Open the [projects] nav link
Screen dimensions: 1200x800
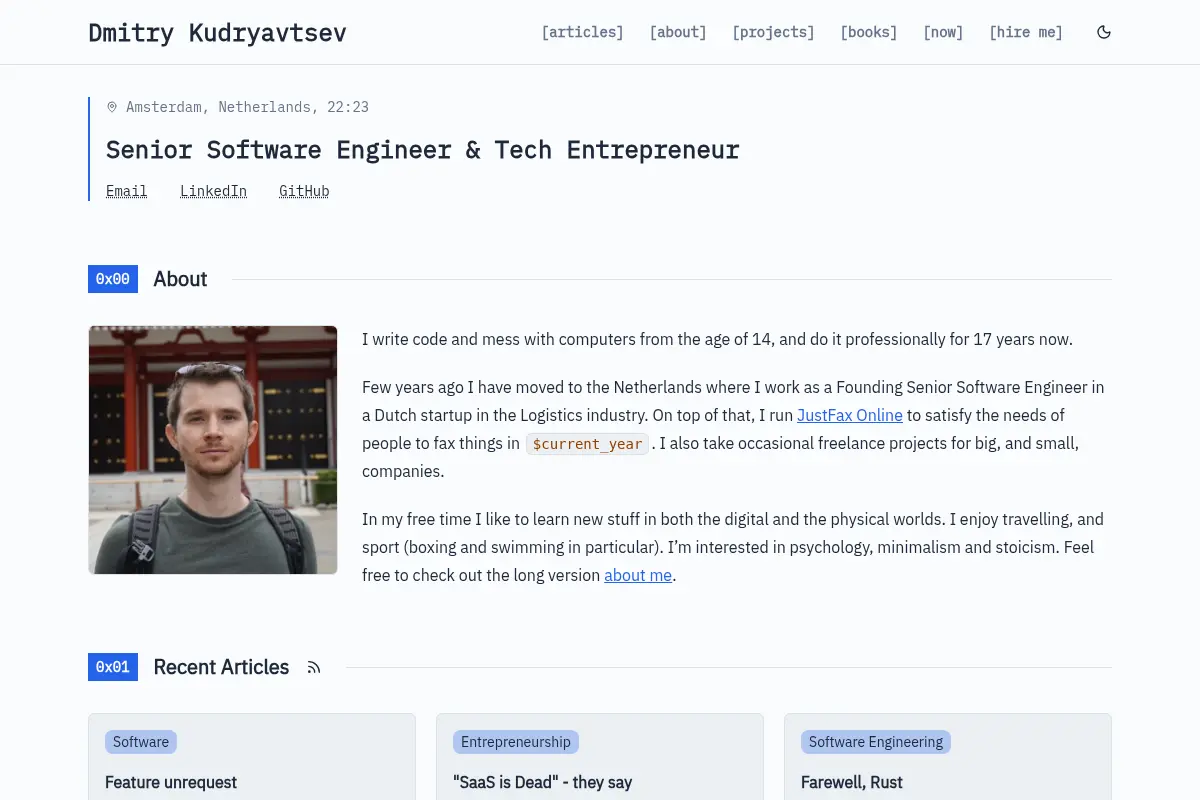pos(773,32)
